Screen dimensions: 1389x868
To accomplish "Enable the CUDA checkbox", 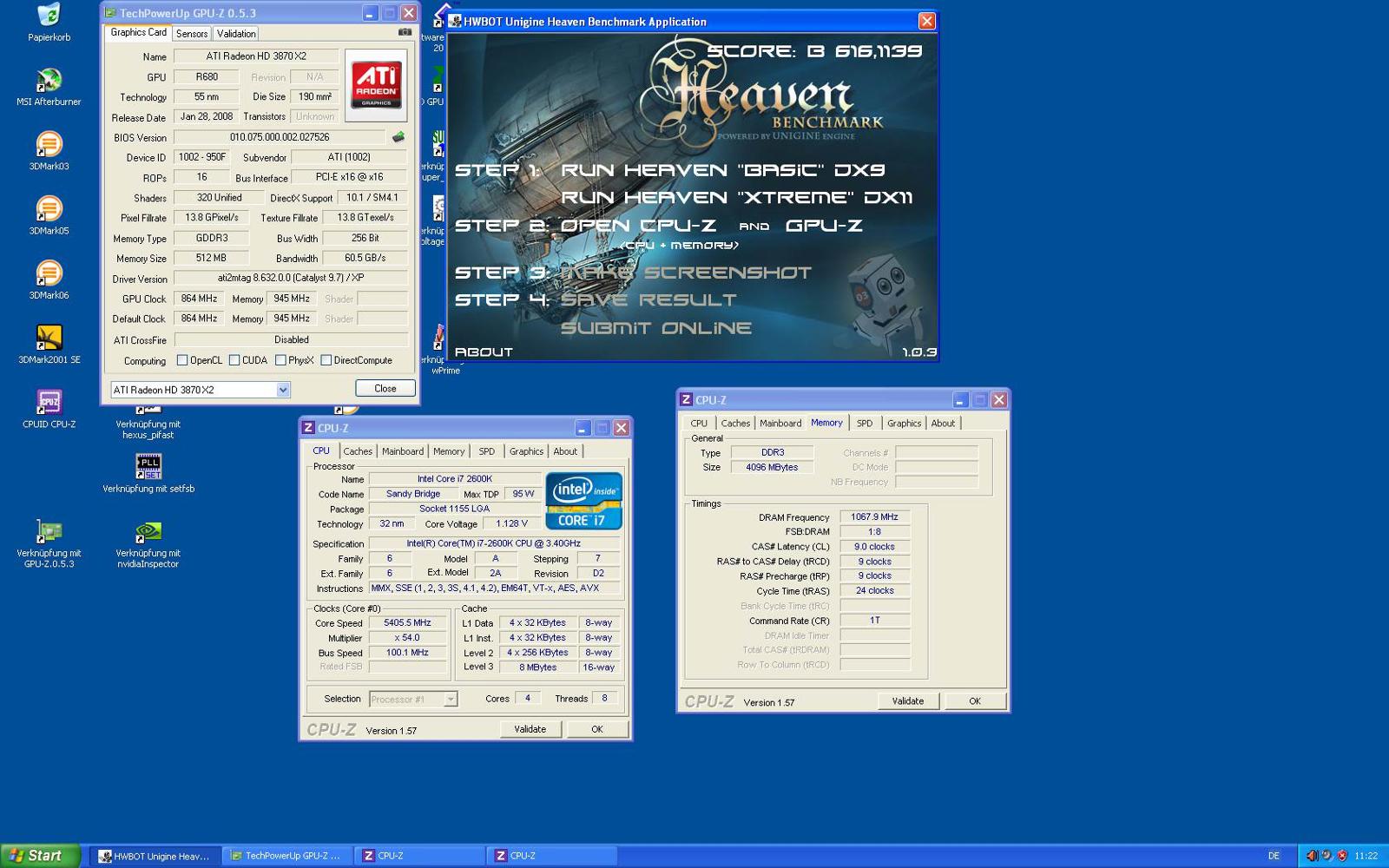I will (x=234, y=359).
